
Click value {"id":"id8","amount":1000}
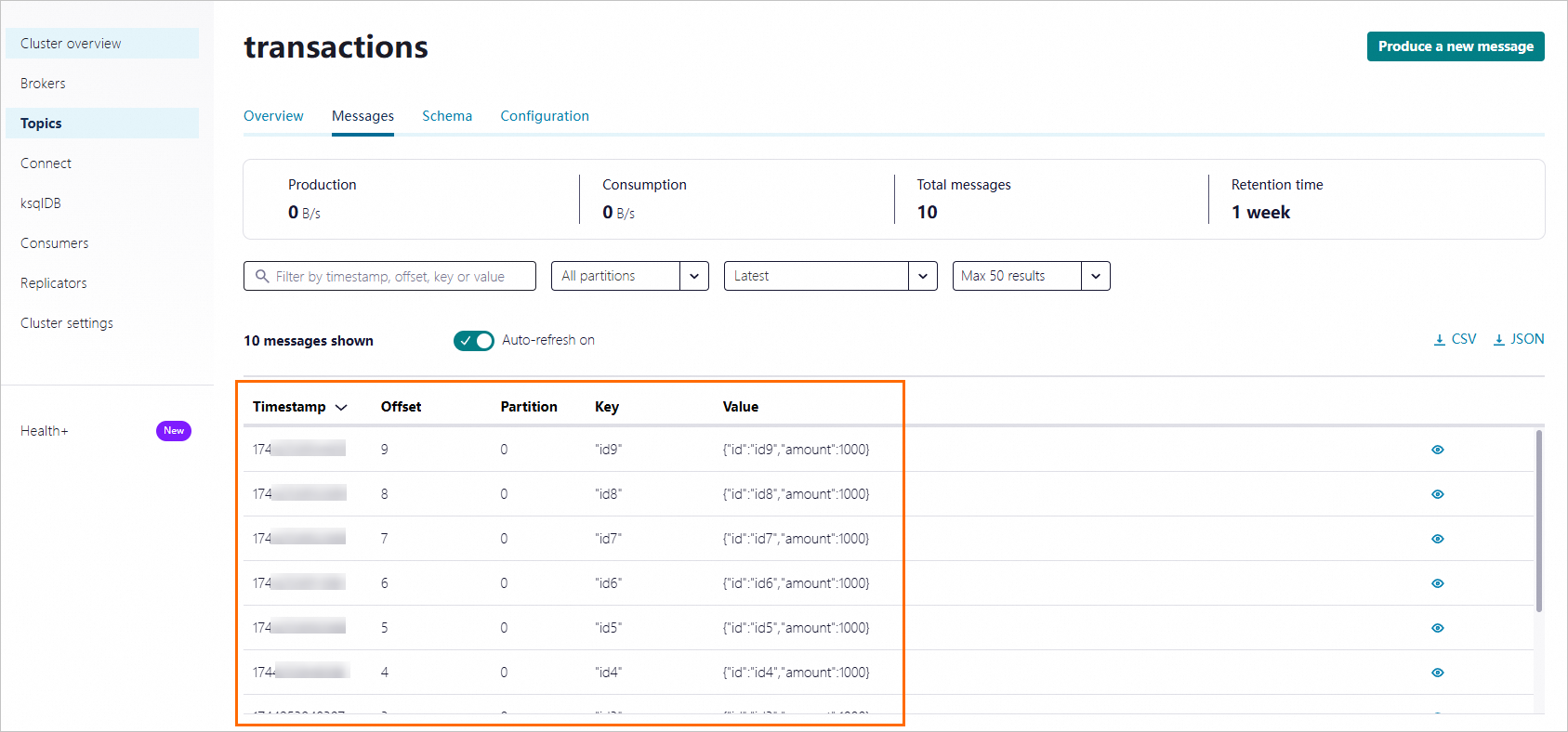pos(796,494)
